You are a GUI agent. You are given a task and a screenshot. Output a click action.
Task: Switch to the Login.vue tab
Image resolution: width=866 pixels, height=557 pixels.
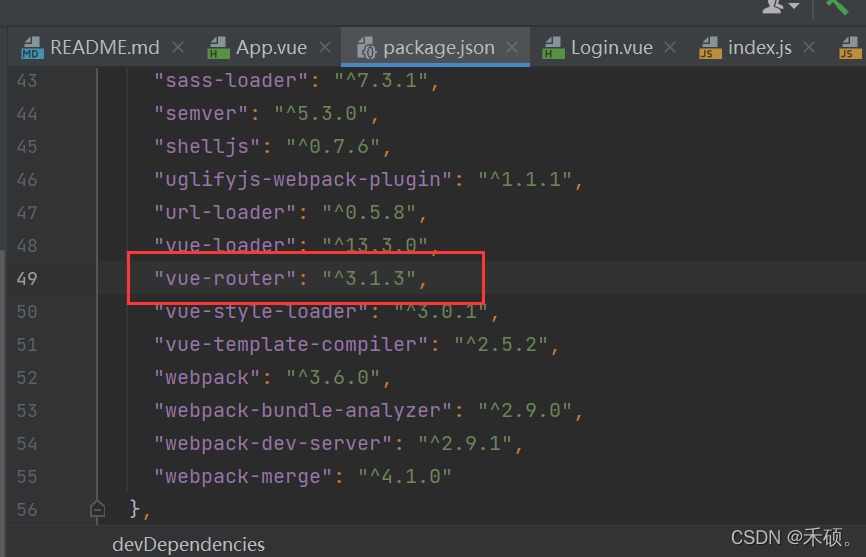tap(611, 48)
